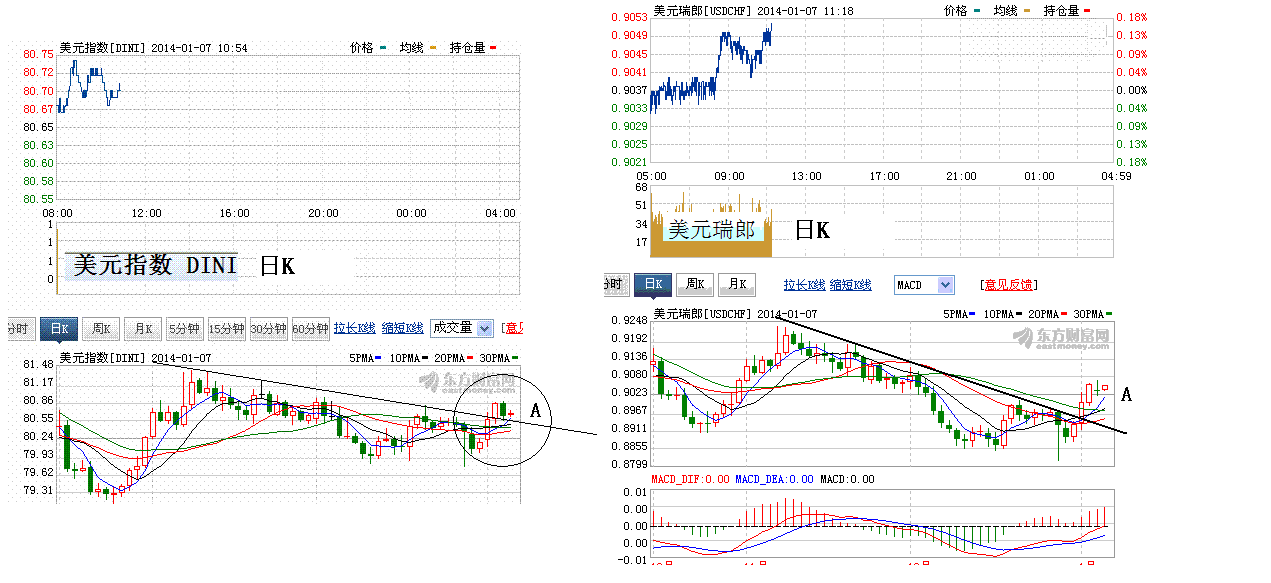Click the 30PMA legend on 美元指数 daily chart

pyautogui.click(x=498, y=358)
